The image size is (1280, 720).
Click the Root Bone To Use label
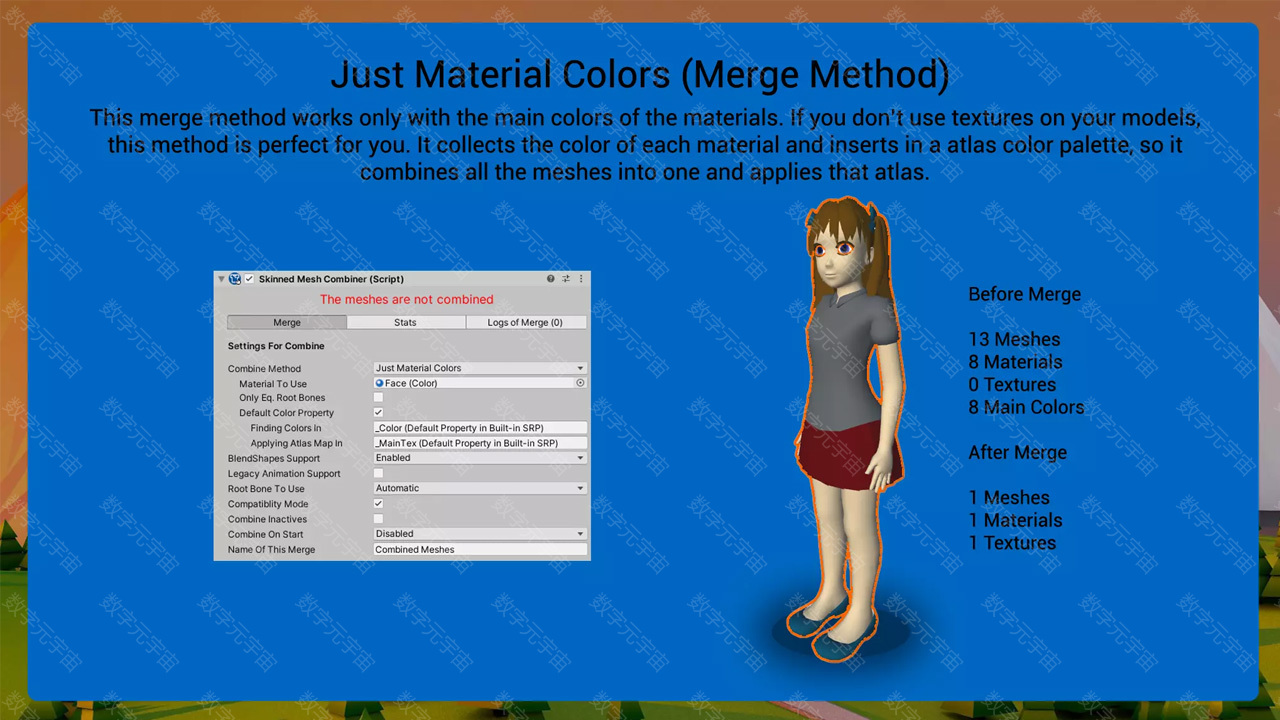tap(266, 489)
